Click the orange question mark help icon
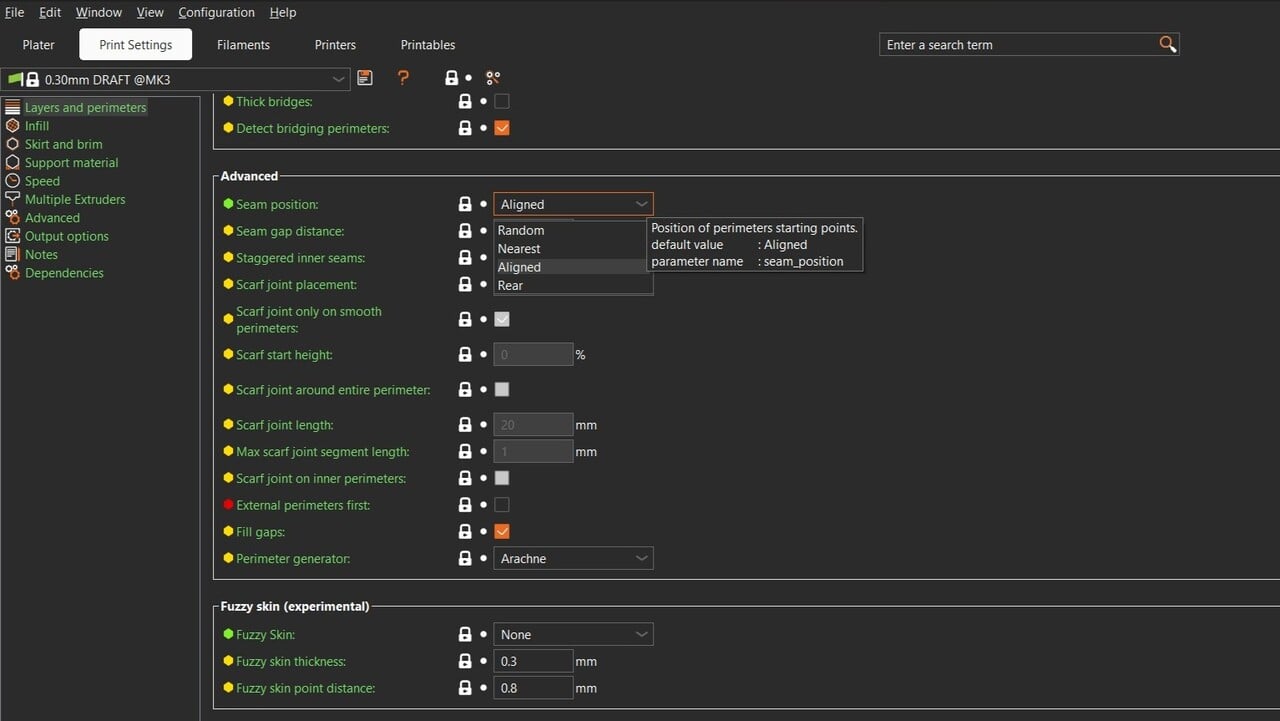Viewport: 1280px width, 721px height. coord(403,78)
